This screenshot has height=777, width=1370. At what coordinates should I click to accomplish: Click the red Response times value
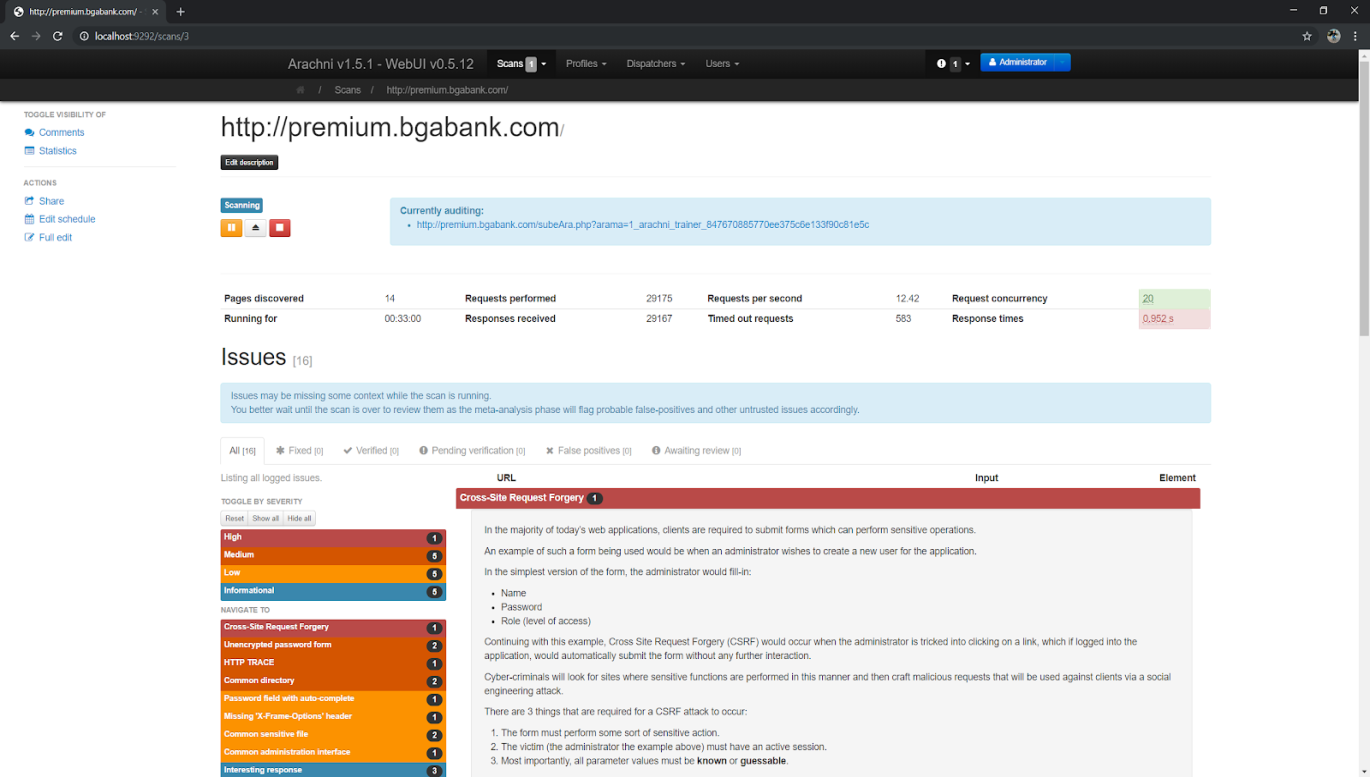[1158, 319]
